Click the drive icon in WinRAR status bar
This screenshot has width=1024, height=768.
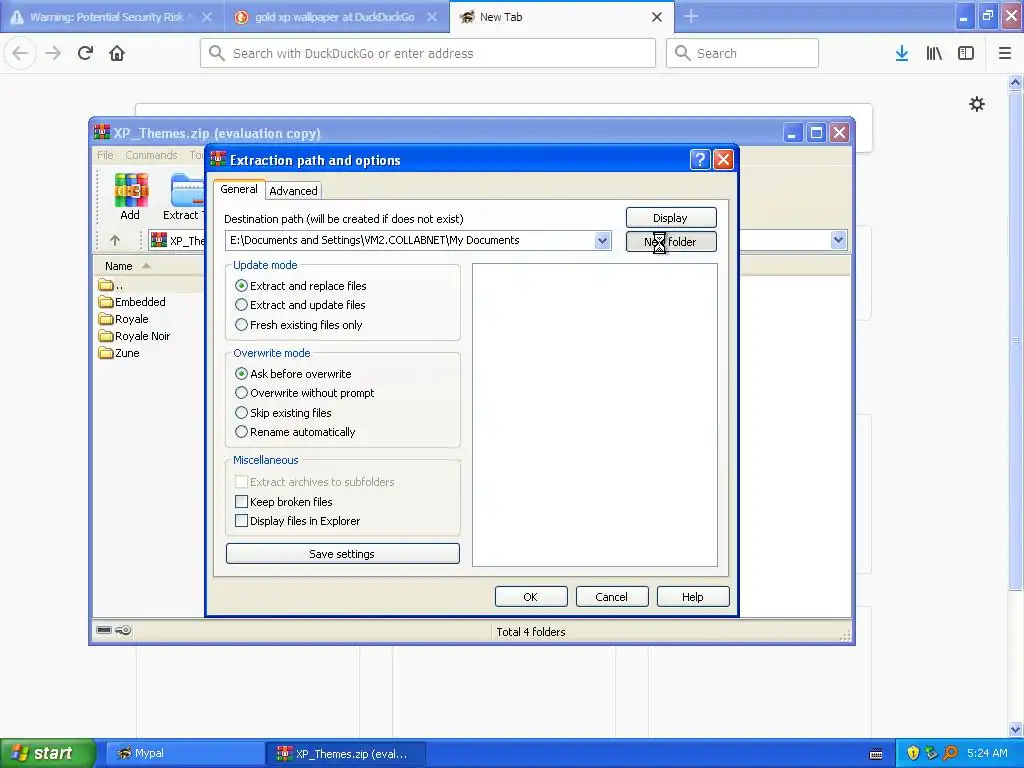104,630
